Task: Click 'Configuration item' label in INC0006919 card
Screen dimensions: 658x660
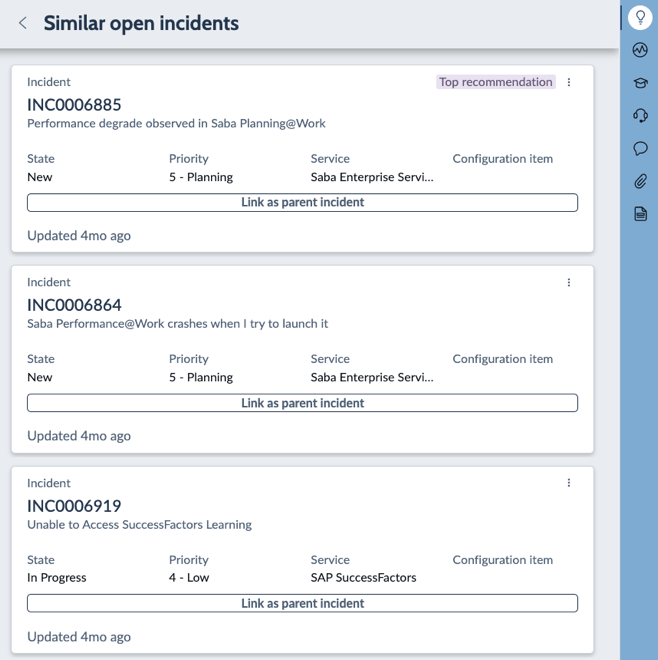Action: coord(502,560)
